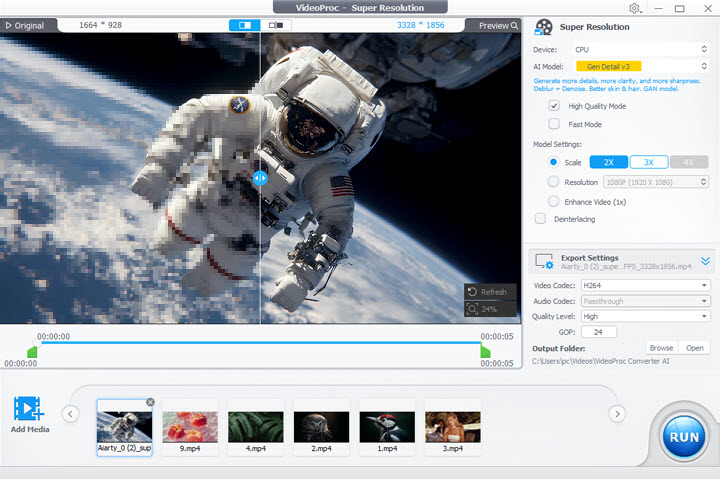Open the settings gear in title bar

[x=635, y=8]
